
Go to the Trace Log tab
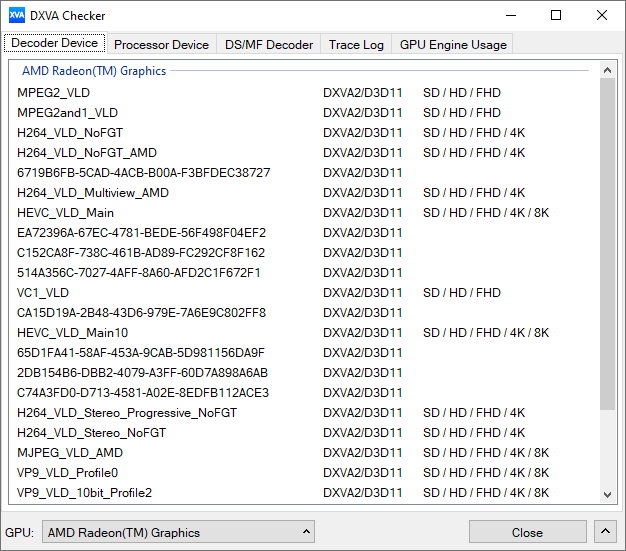coord(356,44)
